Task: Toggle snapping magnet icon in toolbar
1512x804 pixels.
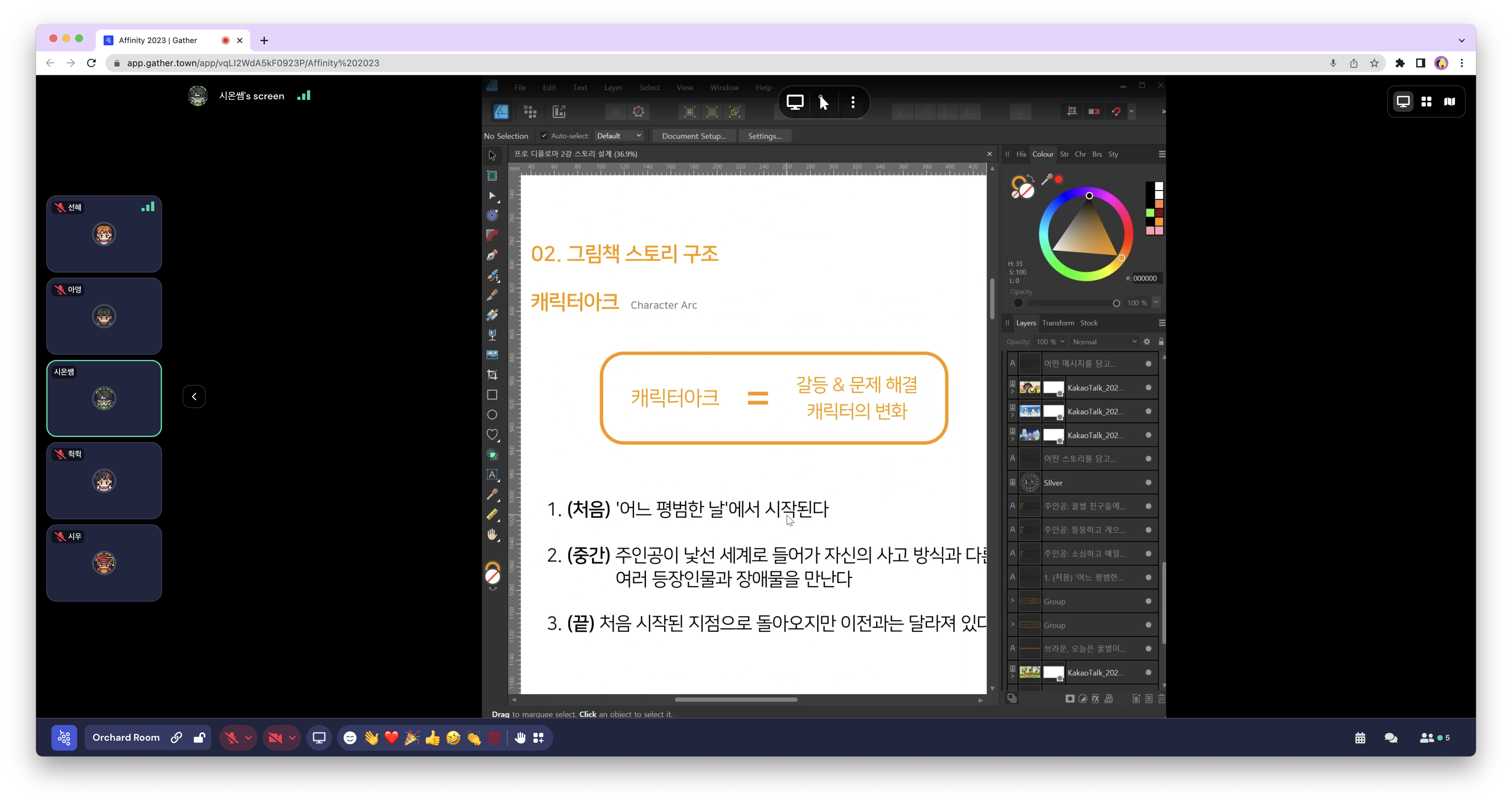Action: tap(1116, 112)
